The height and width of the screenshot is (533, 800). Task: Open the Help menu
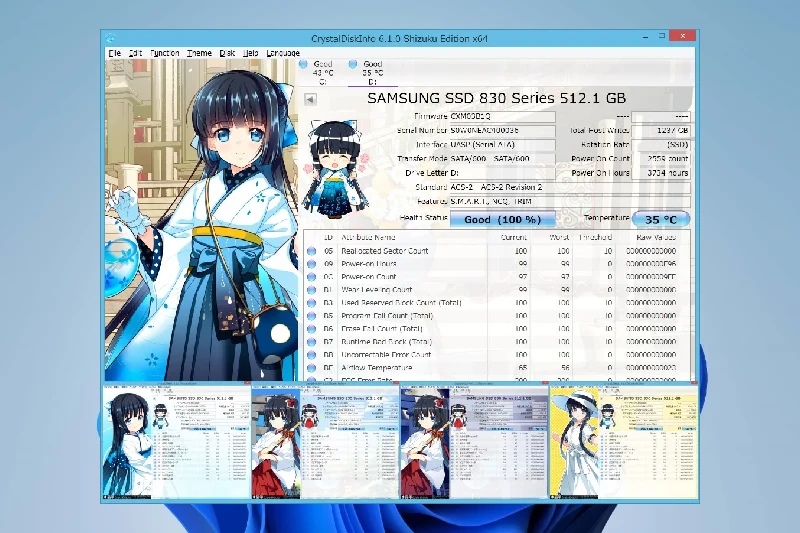pos(250,53)
